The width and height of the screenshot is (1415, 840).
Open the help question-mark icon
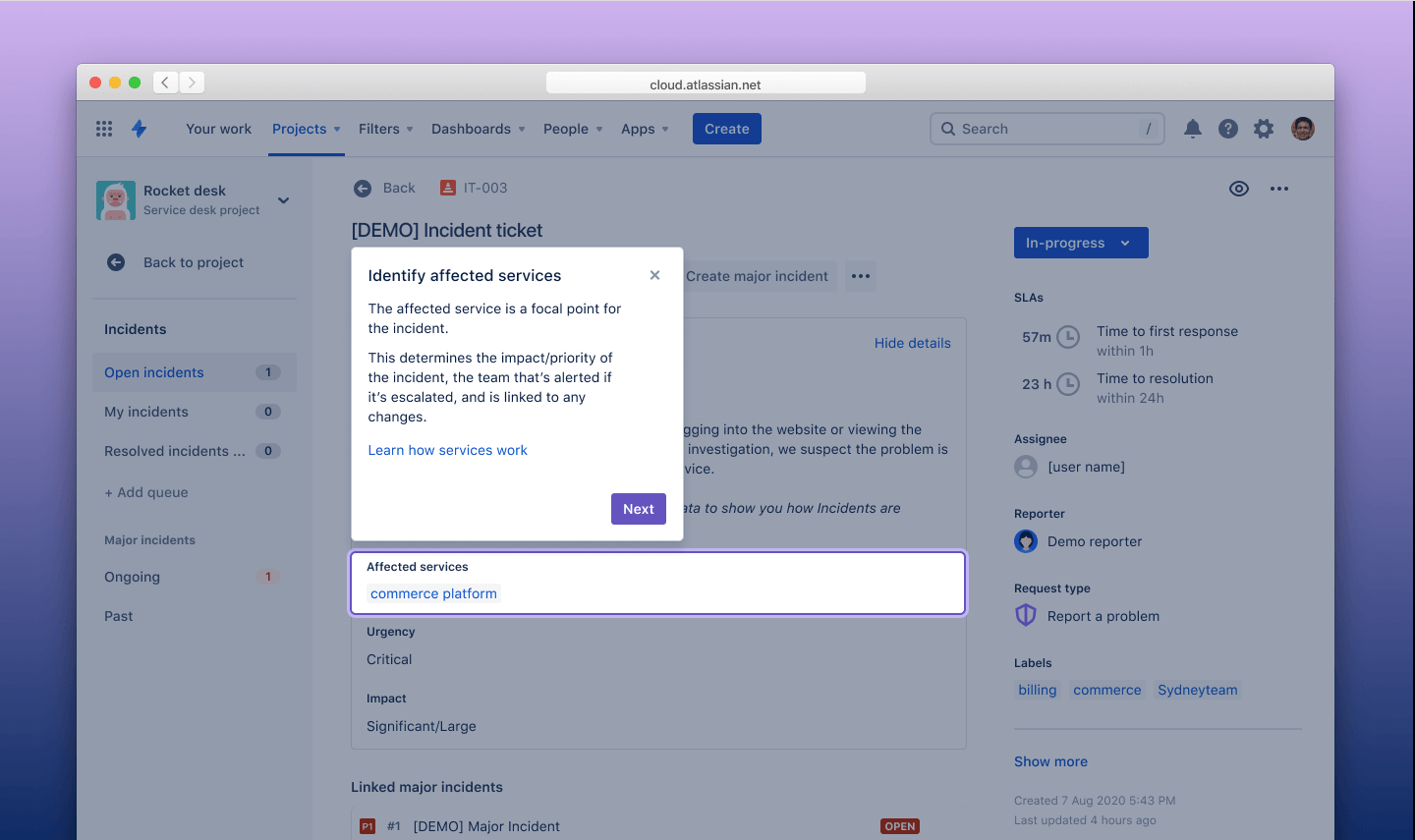(x=1227, y=129)
